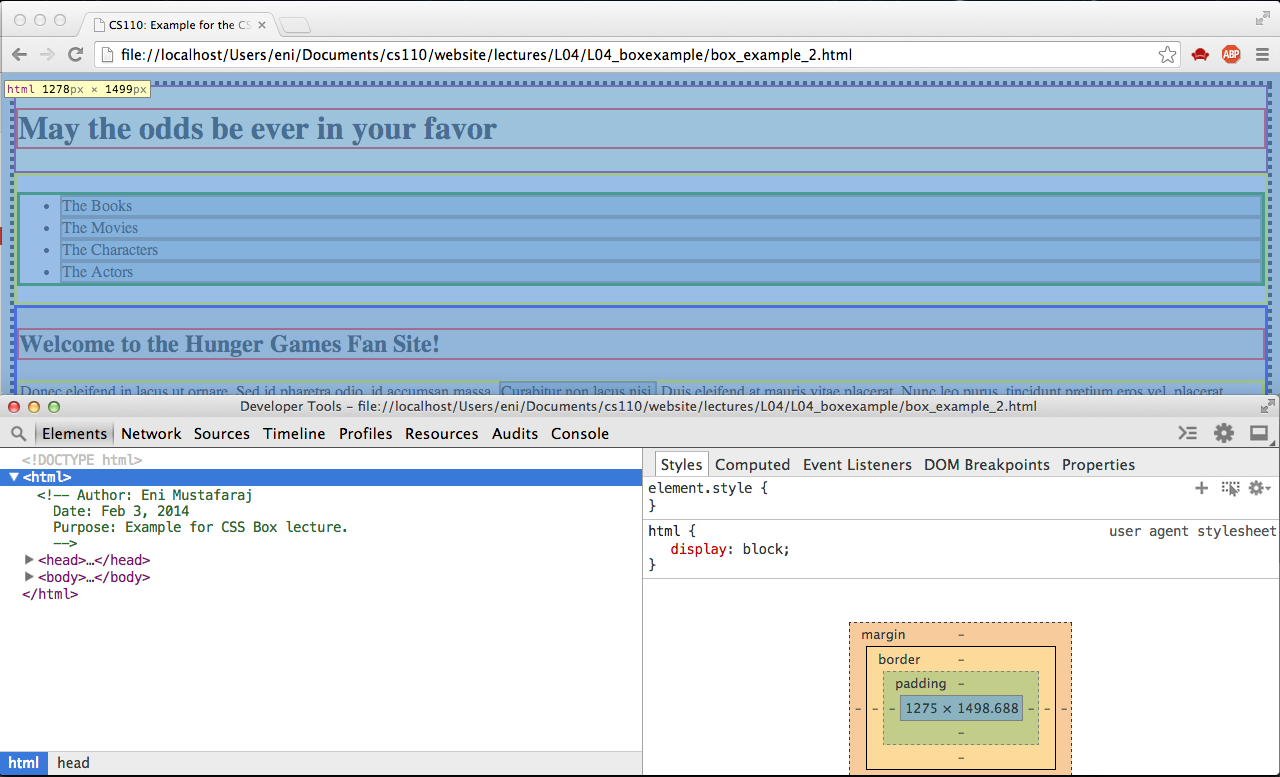Open the Profiles panel
The image size is (1280, 777).
pos(365,434)
